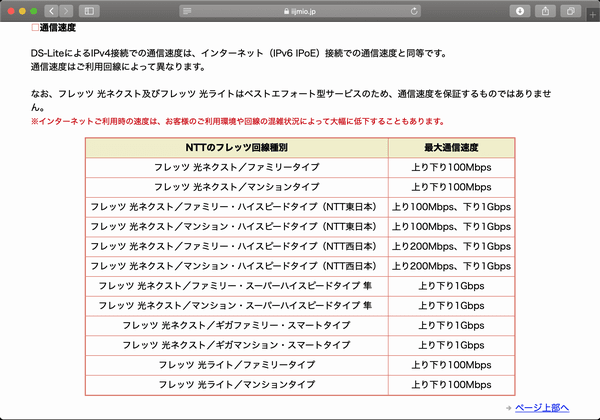Screen dimensions: 600x420
Task: Follow the ページ上部へ link
Action: coord(542,408)
